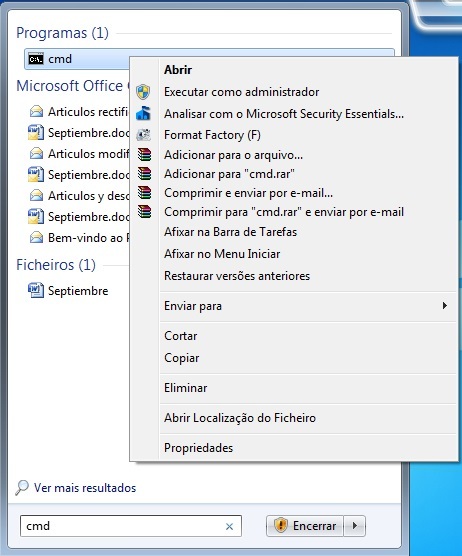Click the cmd program icon
462x556 pixels.
click(36, 59)
